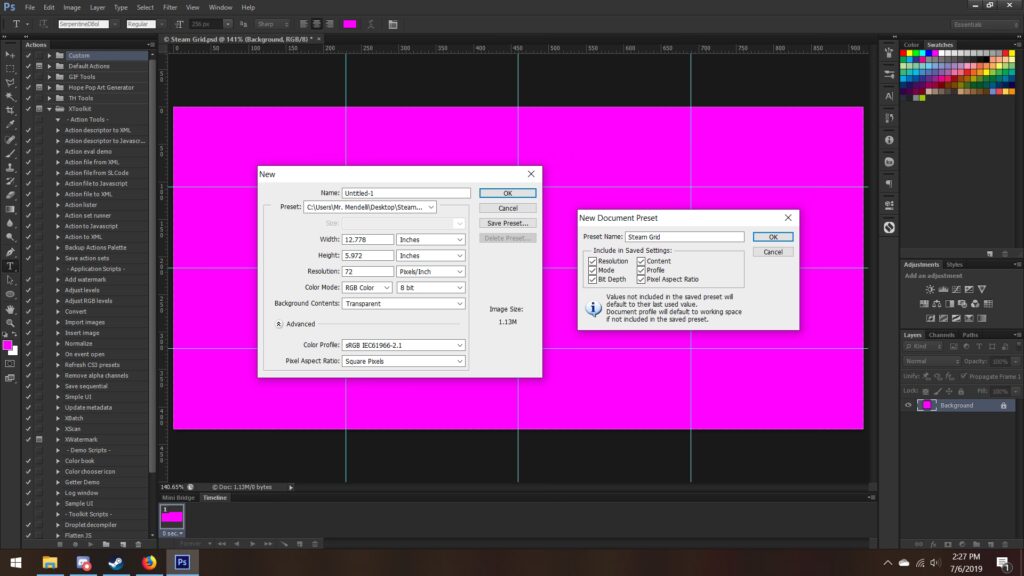Switch to the Channels tab
The width and height of the screenshot is (1024, 576).
[941, 335]
